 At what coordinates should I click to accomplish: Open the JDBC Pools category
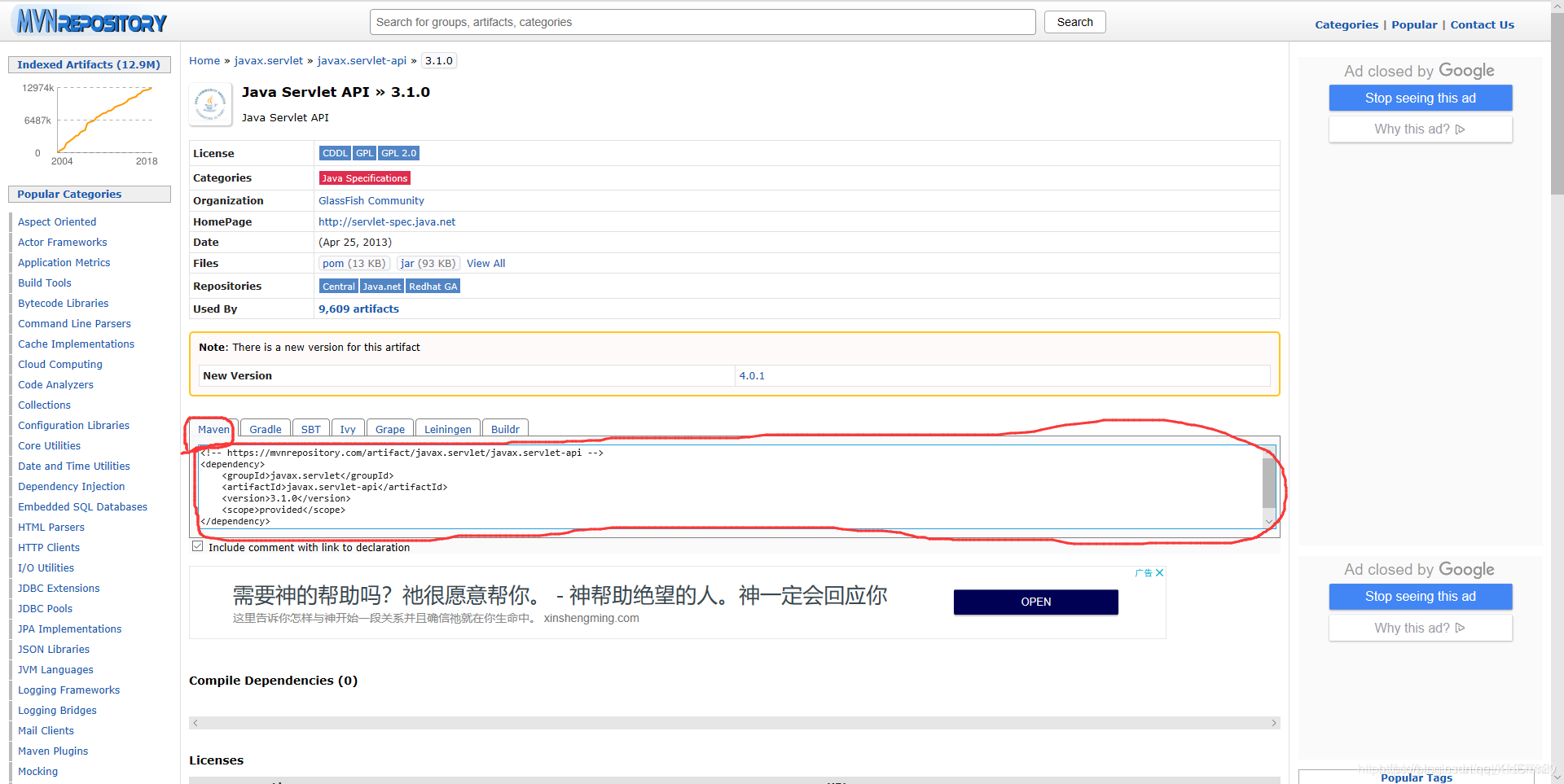(x=46, y=608)
